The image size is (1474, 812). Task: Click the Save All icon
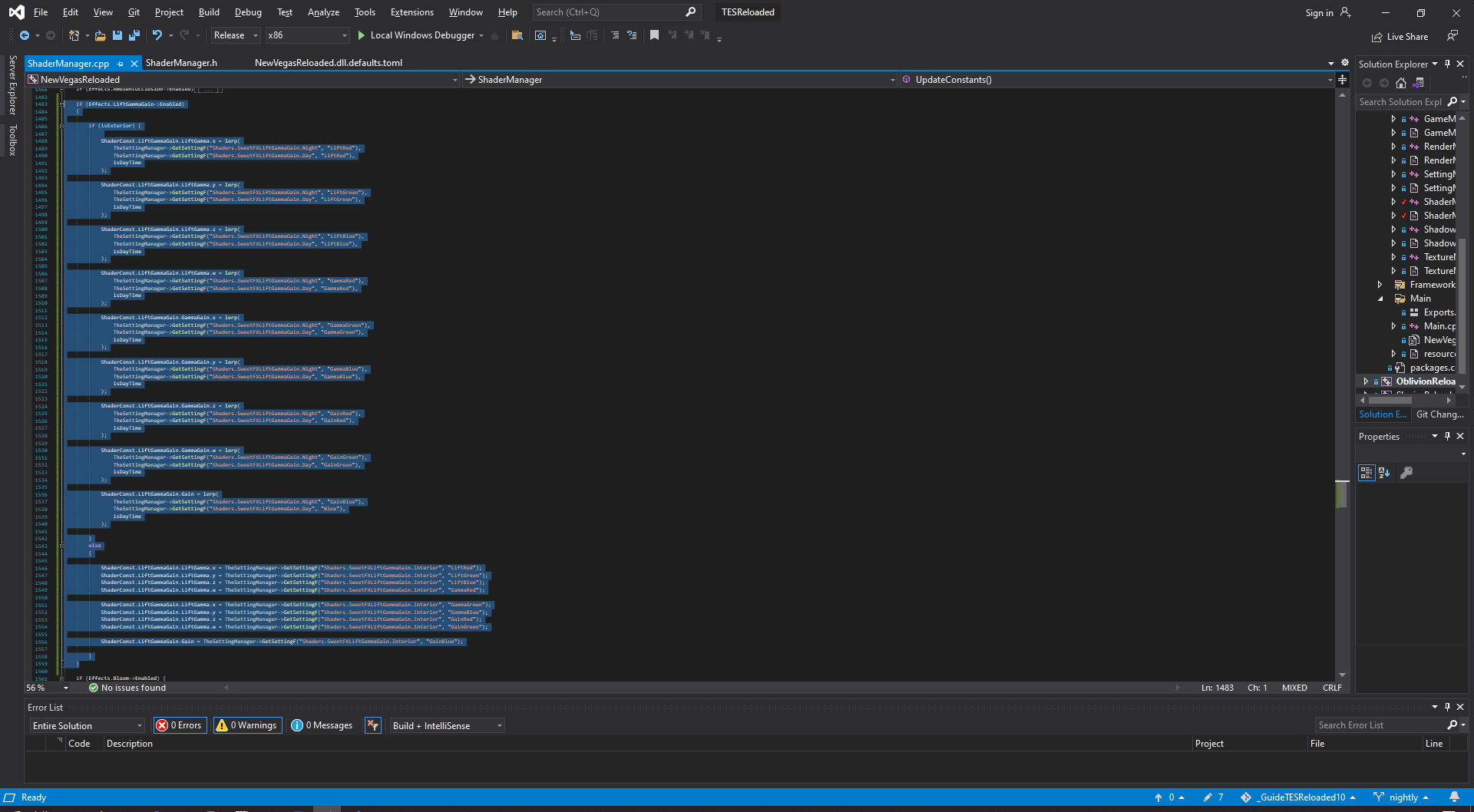pyautogui.click(x=134, y=35)
